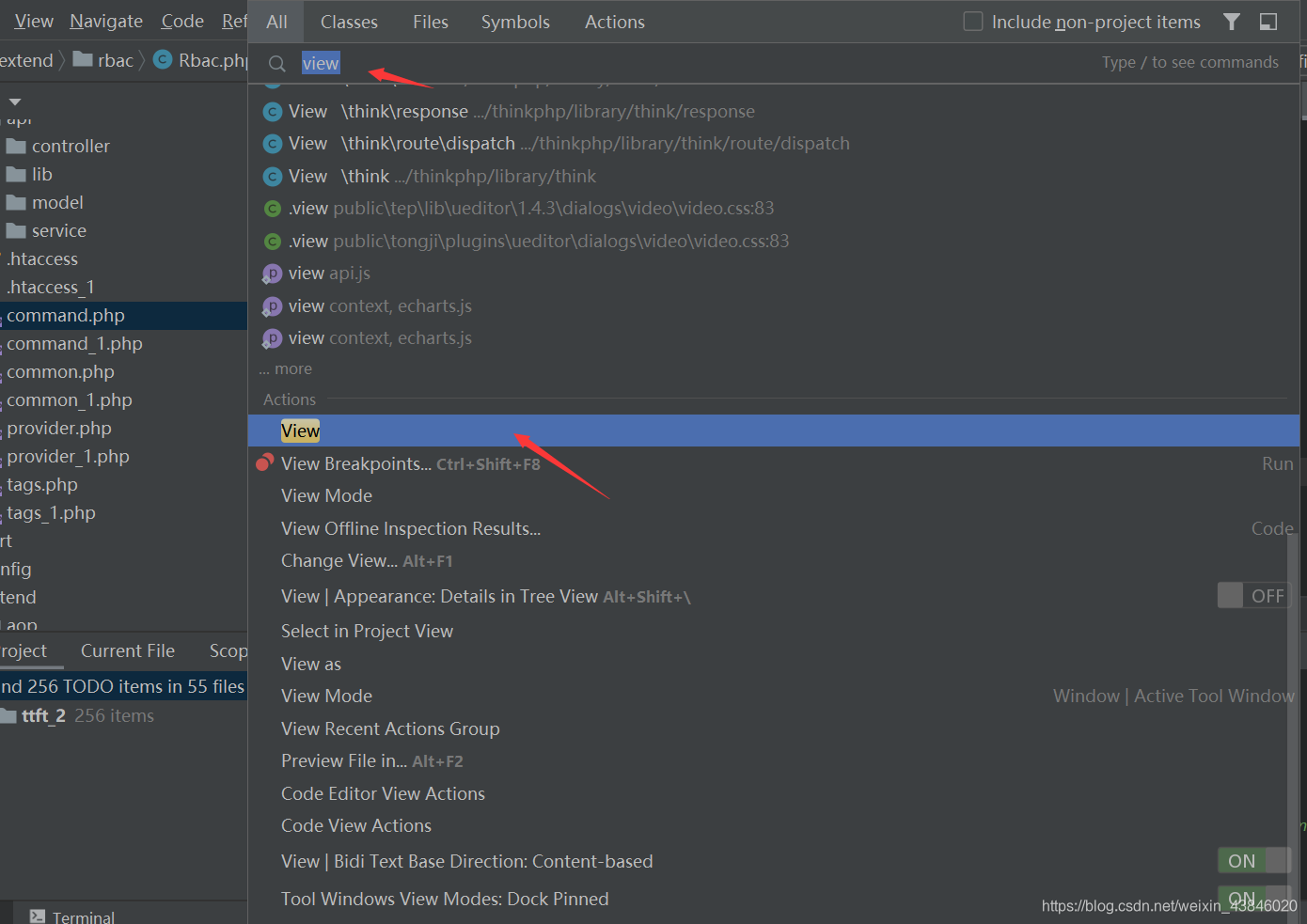Toggle Details in Tree View OFF switch

pos(1253,595)
